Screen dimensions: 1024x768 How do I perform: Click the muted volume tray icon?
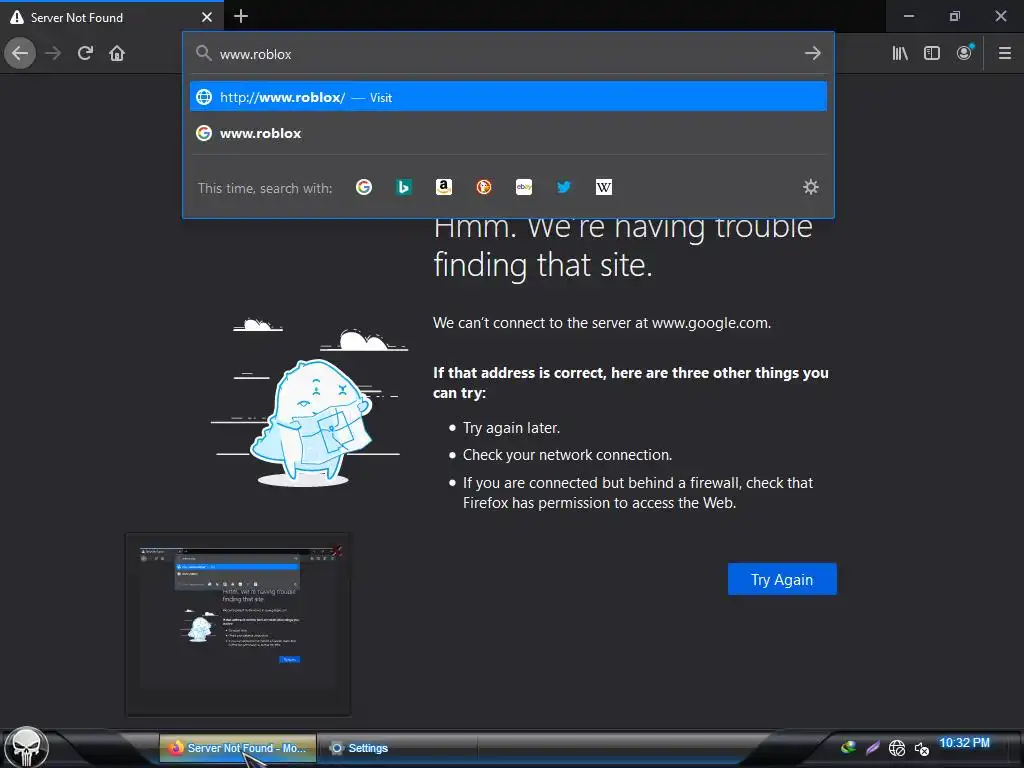(x=921, y=748)
